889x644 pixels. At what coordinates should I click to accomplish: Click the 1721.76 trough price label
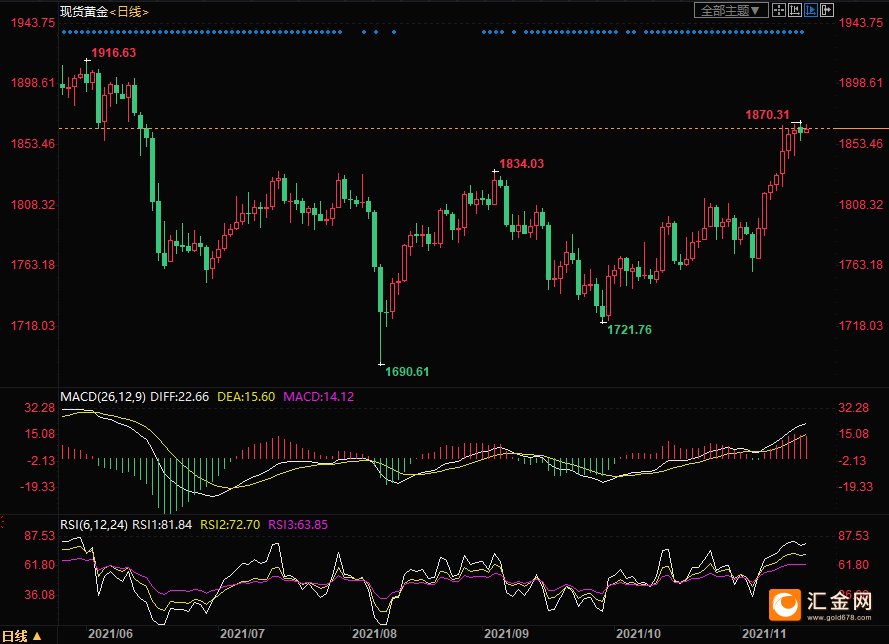tap(630, 330)
